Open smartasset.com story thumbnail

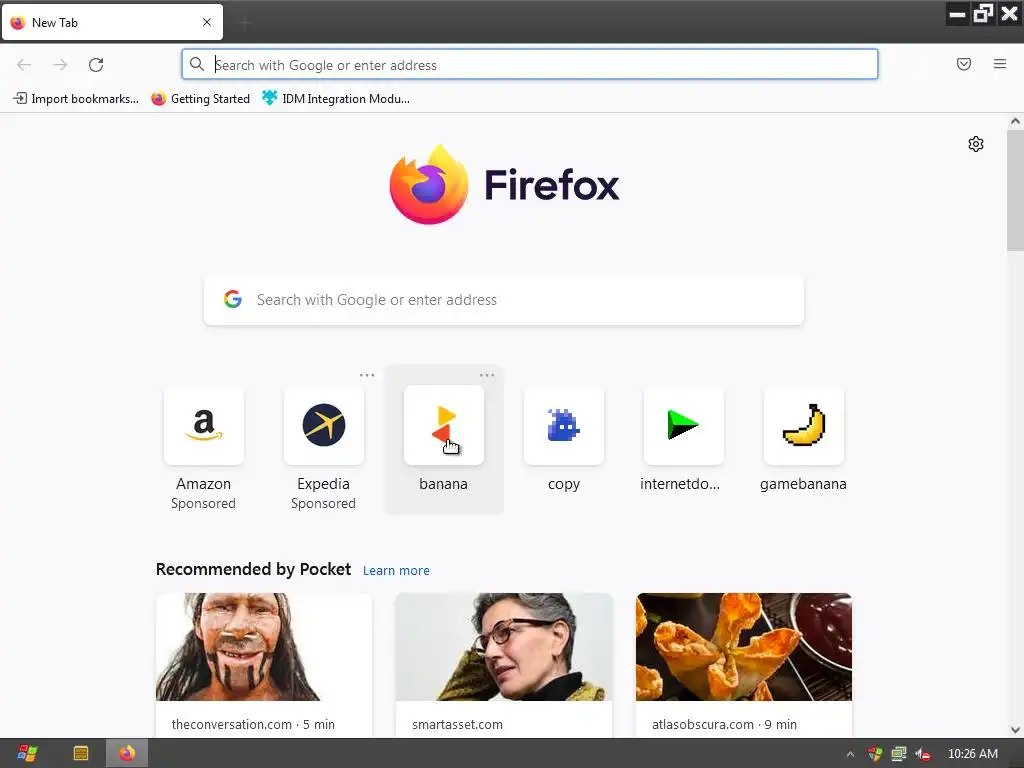pos(504,647)
